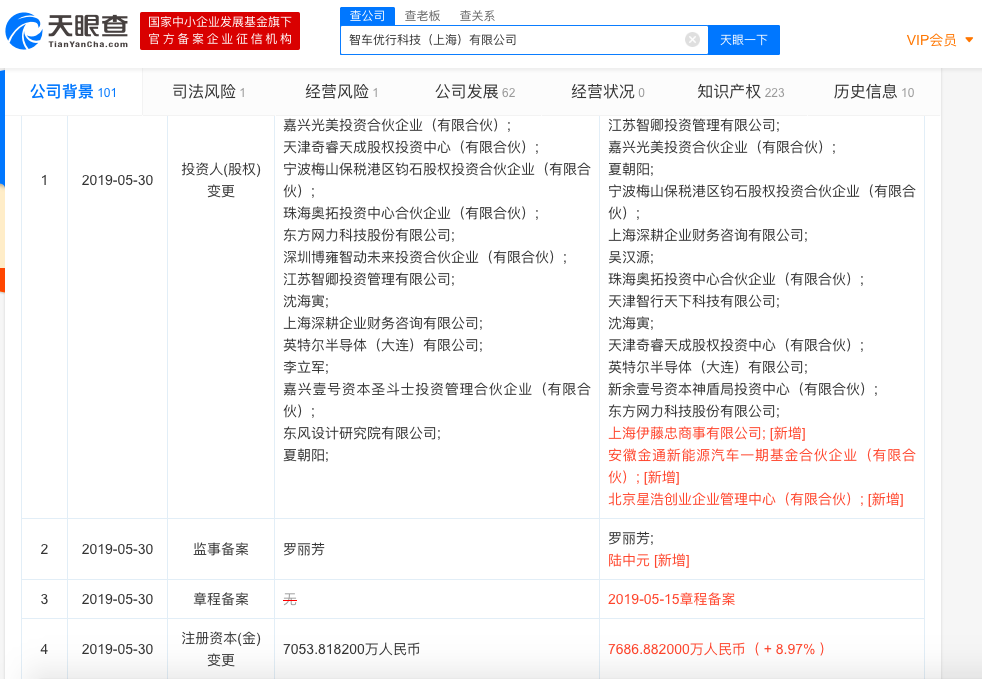
Task: Click 天津智行天下科技有限公司 entry
Action: tap(693, 301)
